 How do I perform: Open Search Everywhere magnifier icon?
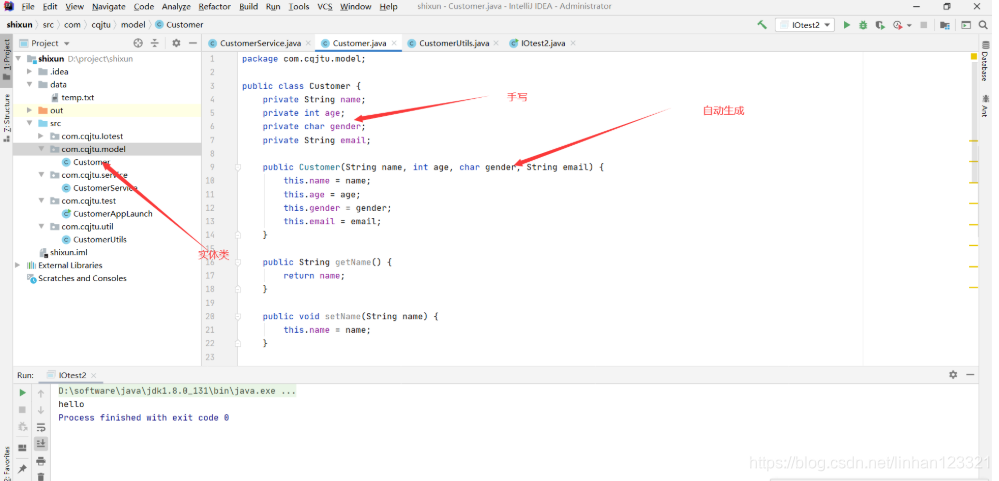(x=983, y=25)
